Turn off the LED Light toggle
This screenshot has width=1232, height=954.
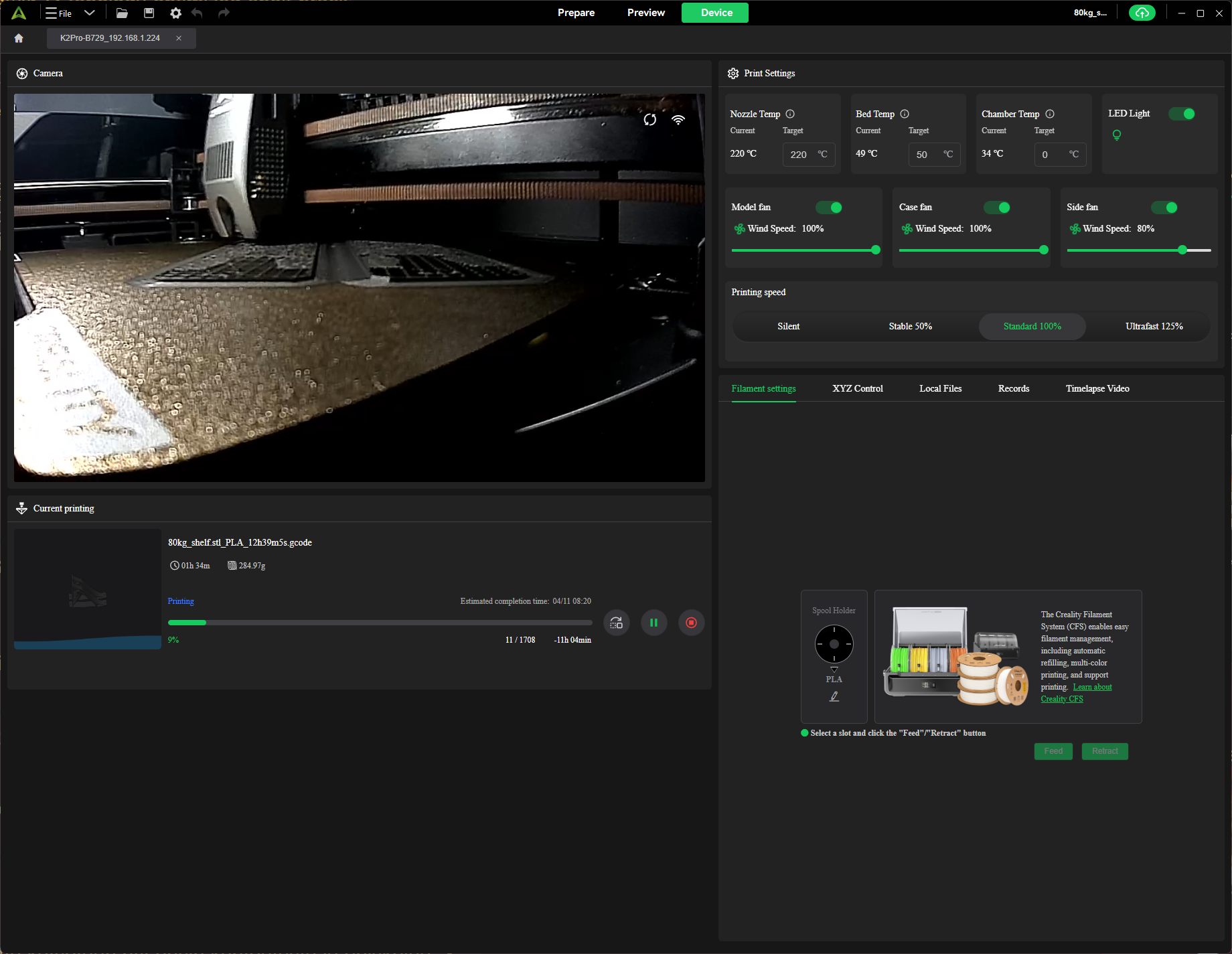[1182, 114]
